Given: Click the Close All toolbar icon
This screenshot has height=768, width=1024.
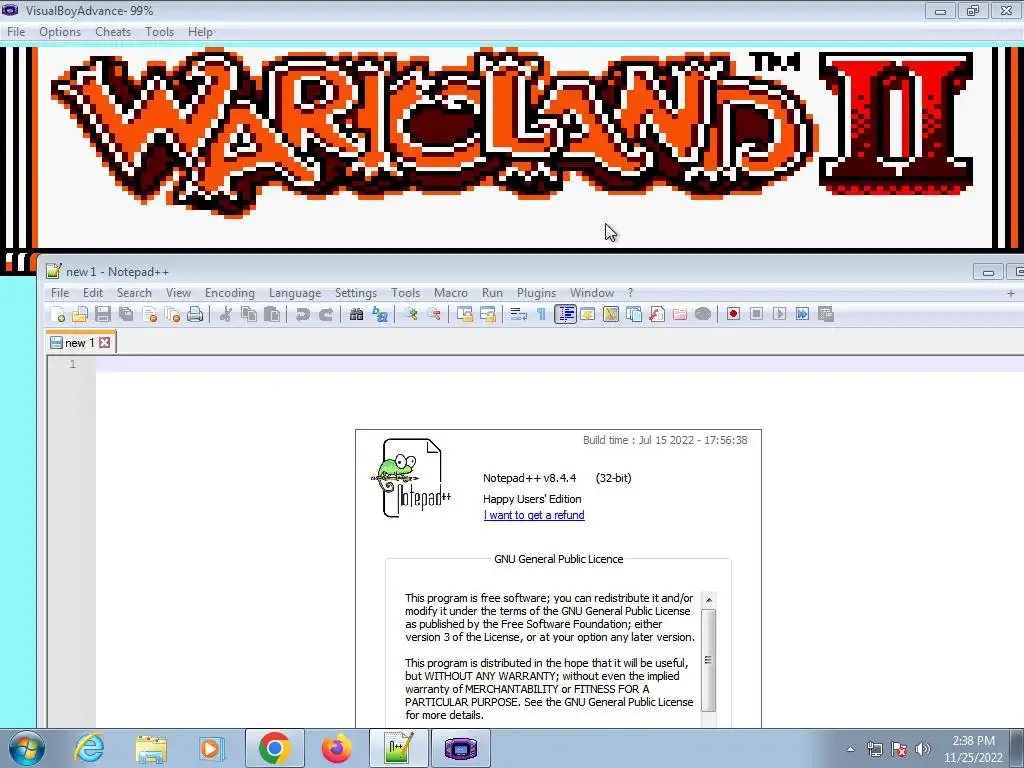Looking at the screenshot, I should (172, 315).
